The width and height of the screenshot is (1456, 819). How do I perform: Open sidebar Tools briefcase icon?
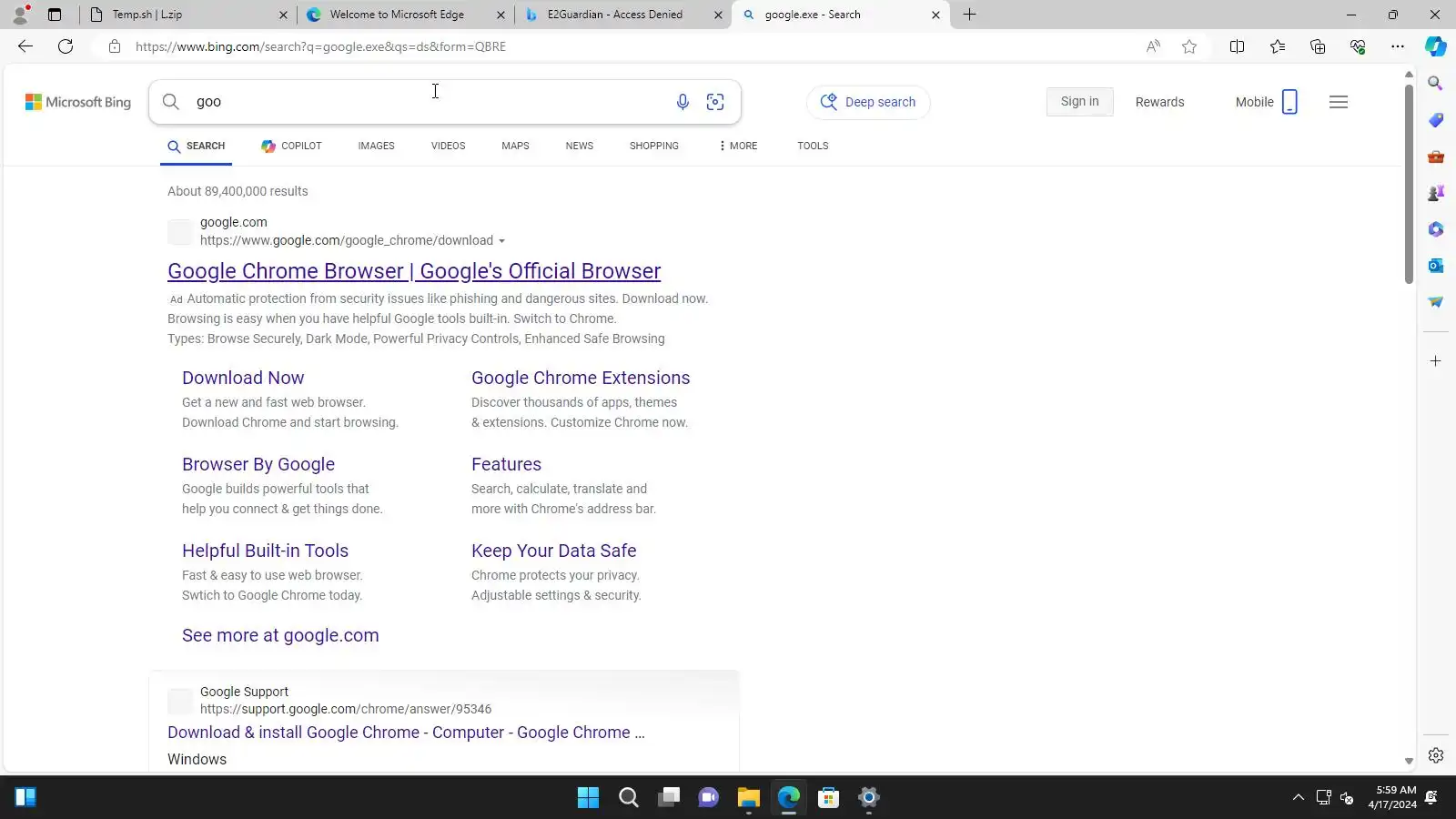(x=1436, y=157)
